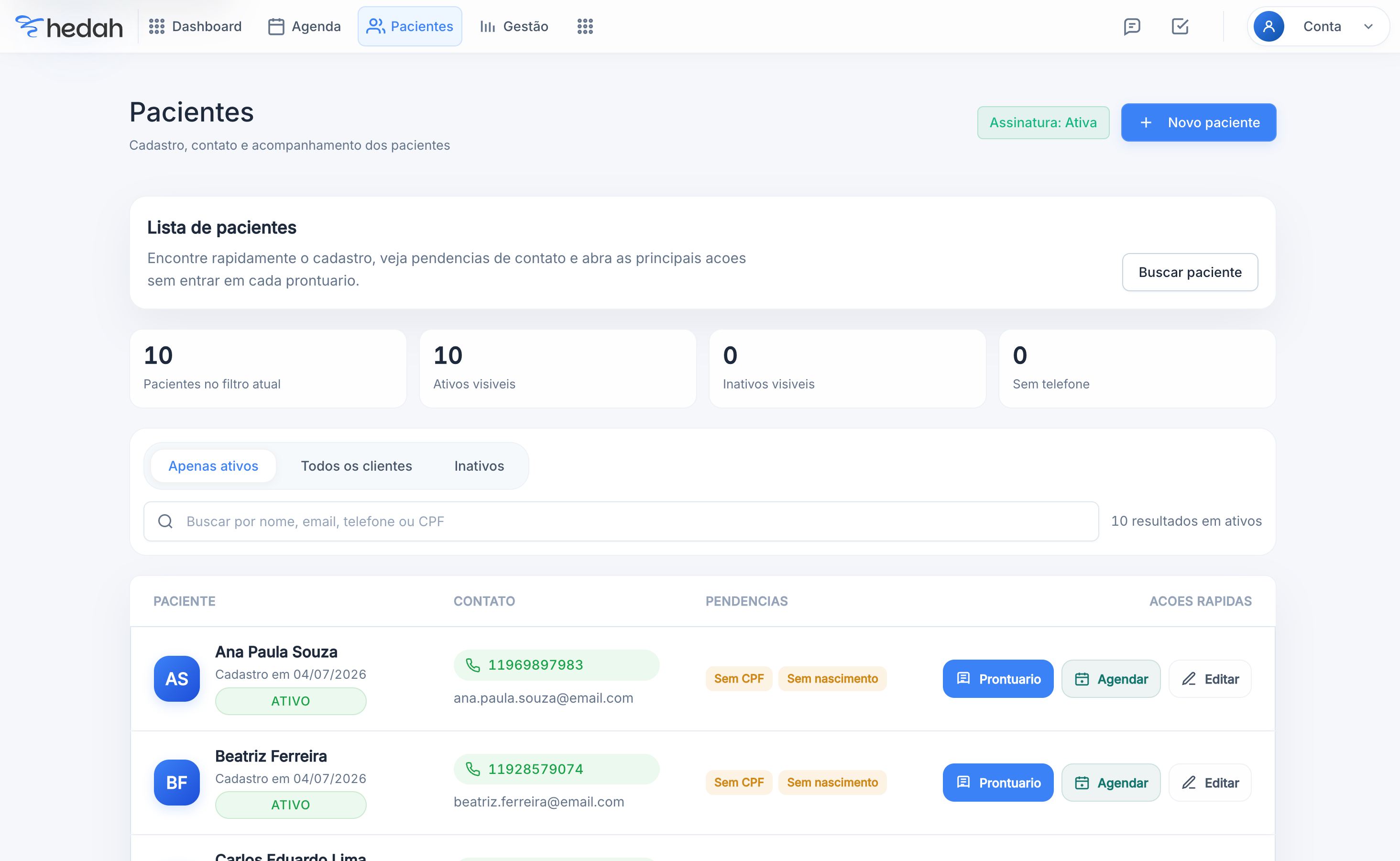1400x861 pixels.
Task: Click the blue user avatar icon
Action: pos(1269,27)
